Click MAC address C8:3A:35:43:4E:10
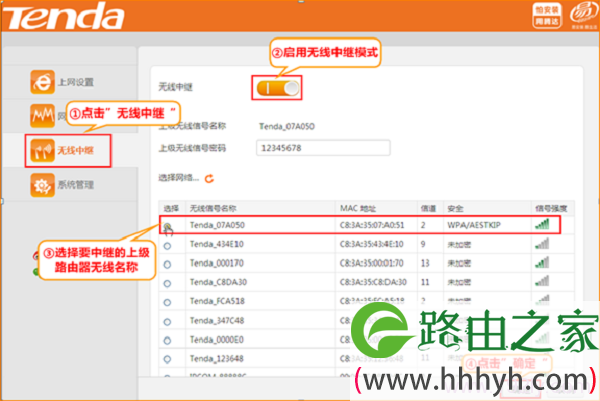 click(x=371, y=244)
